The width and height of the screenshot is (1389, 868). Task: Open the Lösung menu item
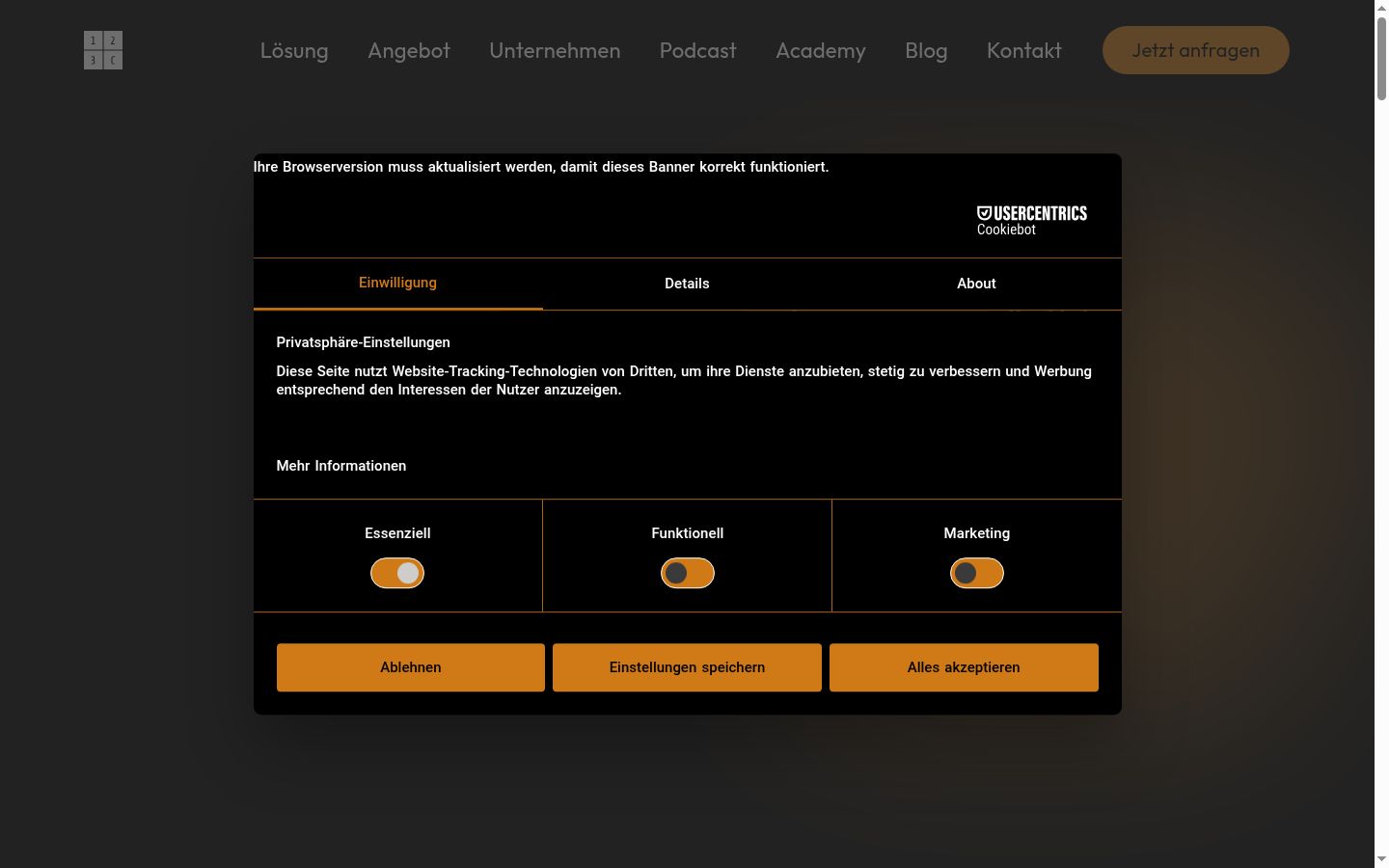(x=294, y=50)
